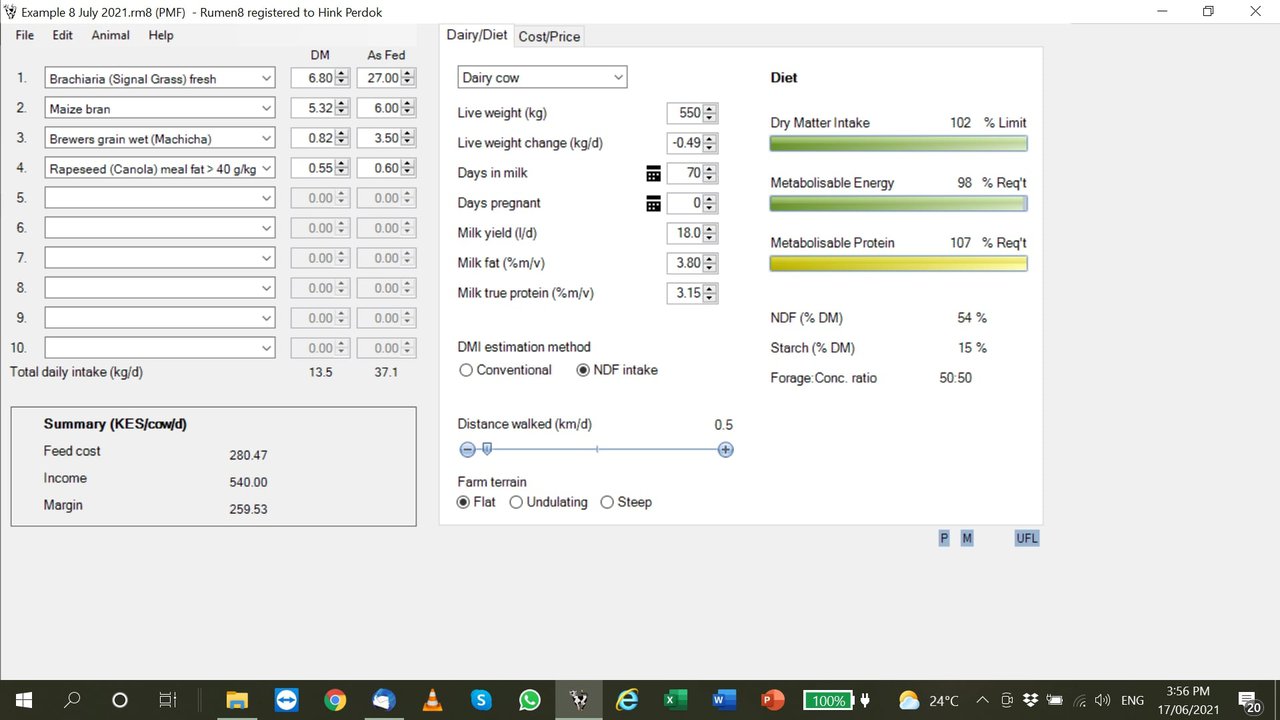Expand Brewers grain wet feed dropdown

[x=266, y=139]
